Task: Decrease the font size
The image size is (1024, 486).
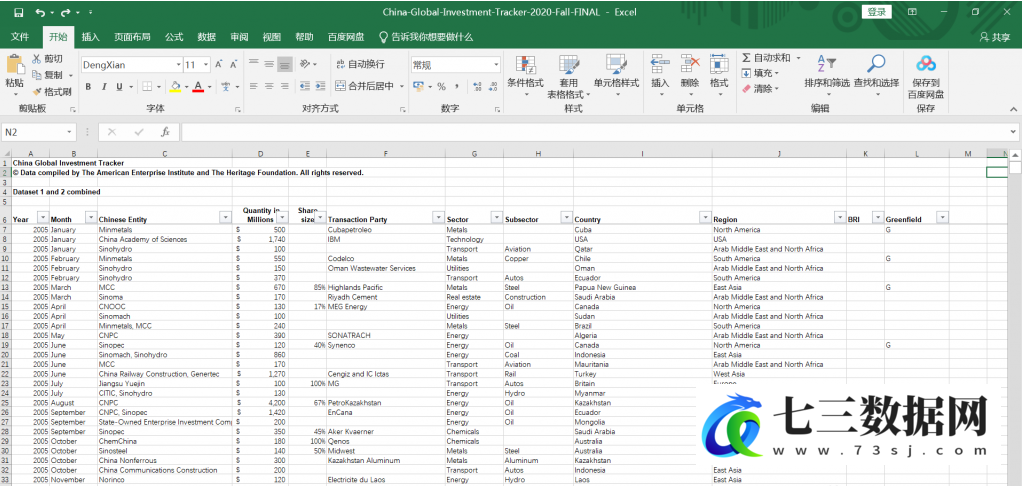Action: click(x=233, y=65)
